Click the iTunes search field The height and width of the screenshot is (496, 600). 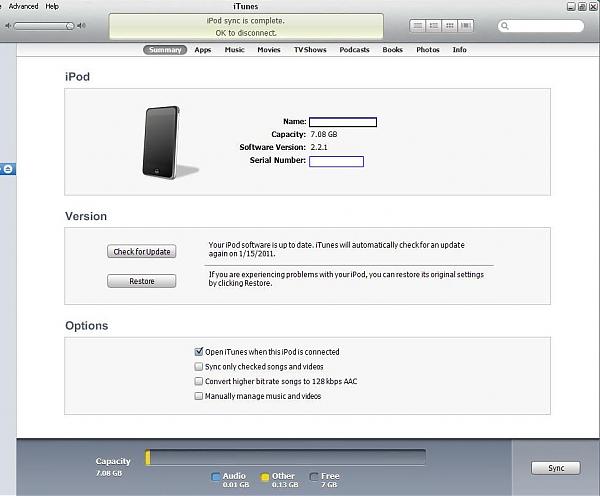point(541,26)
